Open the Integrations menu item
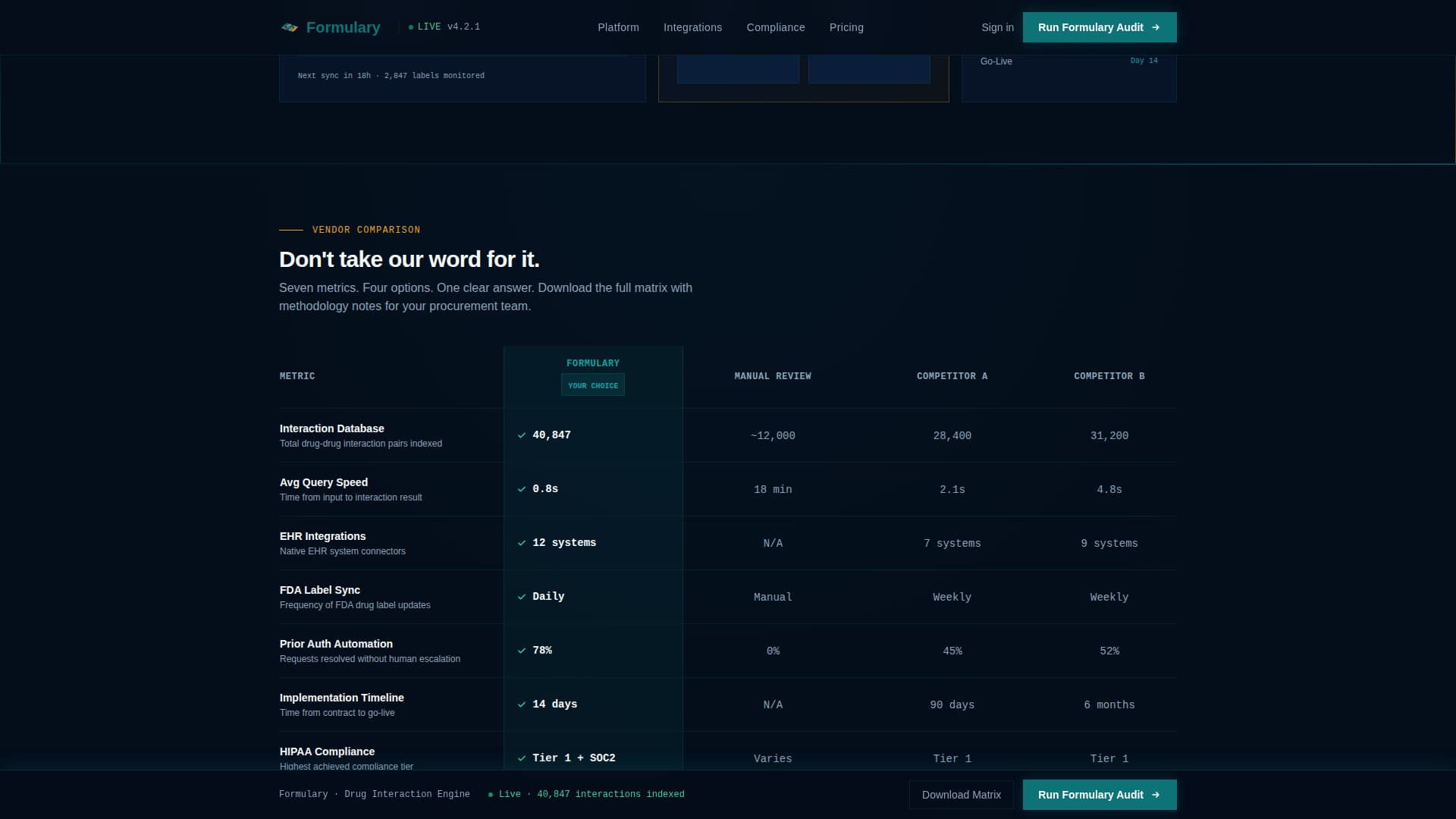The width and height of the screenshot is (1456, 819). 692,27
